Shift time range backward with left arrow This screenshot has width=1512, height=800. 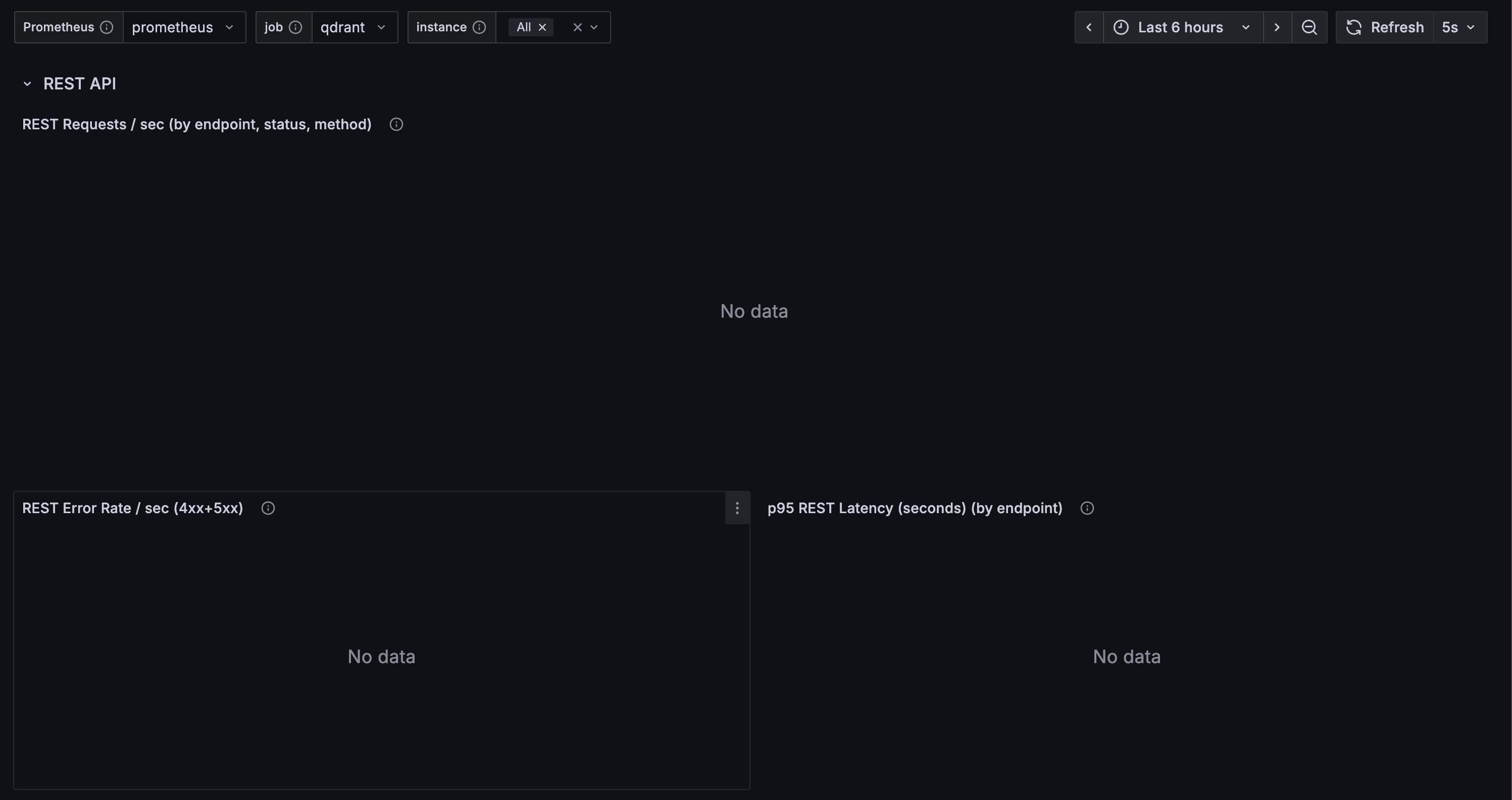click(1089, 28)
